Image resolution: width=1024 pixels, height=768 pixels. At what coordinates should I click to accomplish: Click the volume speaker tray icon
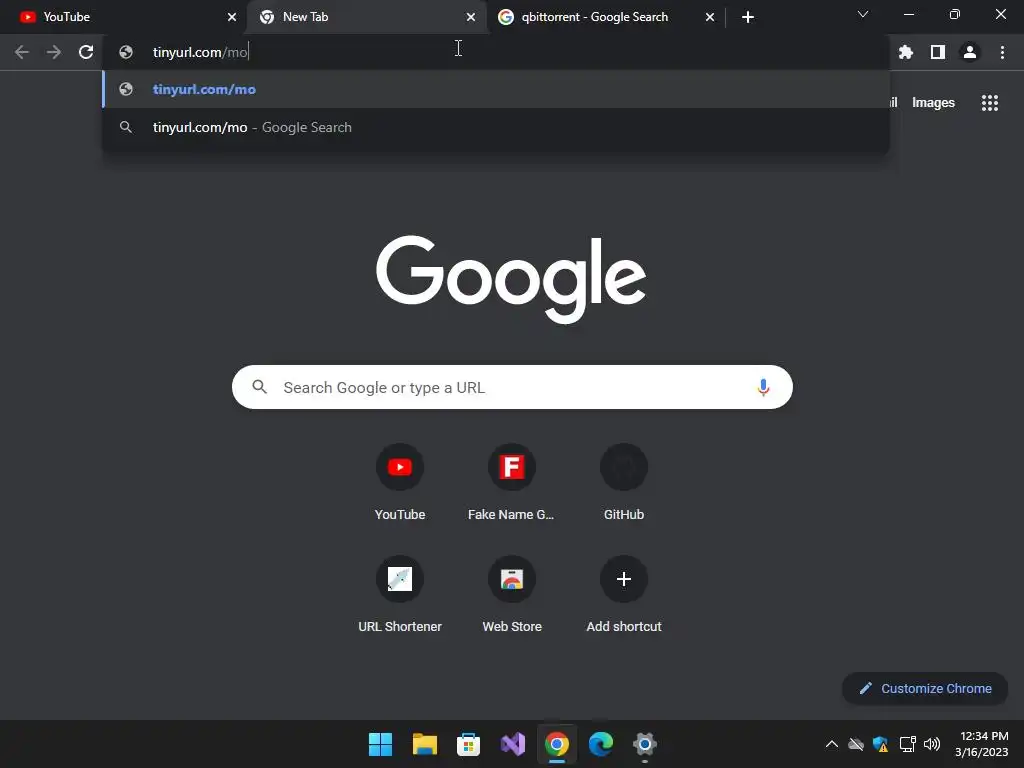coord(932,744)
